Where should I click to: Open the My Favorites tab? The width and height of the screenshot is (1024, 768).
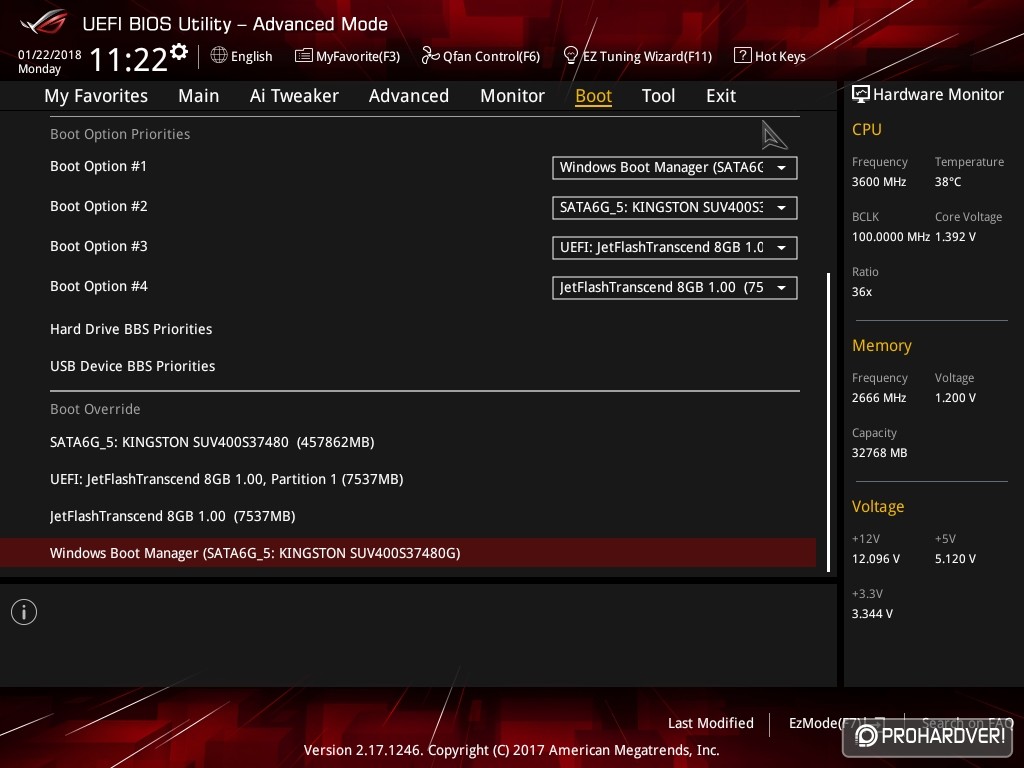[x=96, y=96]
